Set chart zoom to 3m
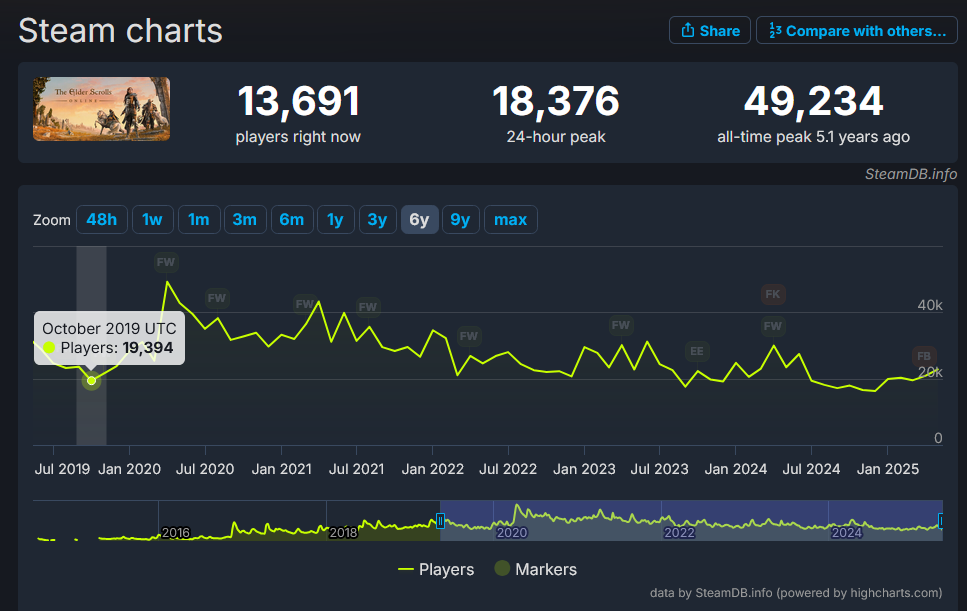 pos(245,219)
